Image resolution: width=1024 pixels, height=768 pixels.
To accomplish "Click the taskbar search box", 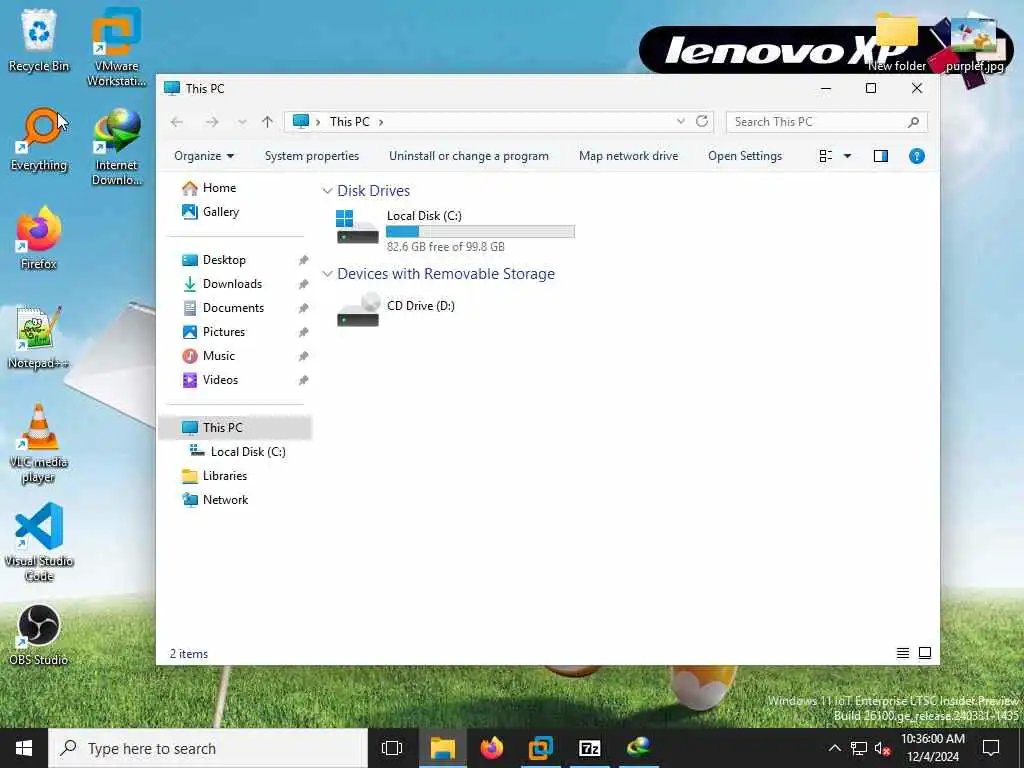I will tap(208, 748).
